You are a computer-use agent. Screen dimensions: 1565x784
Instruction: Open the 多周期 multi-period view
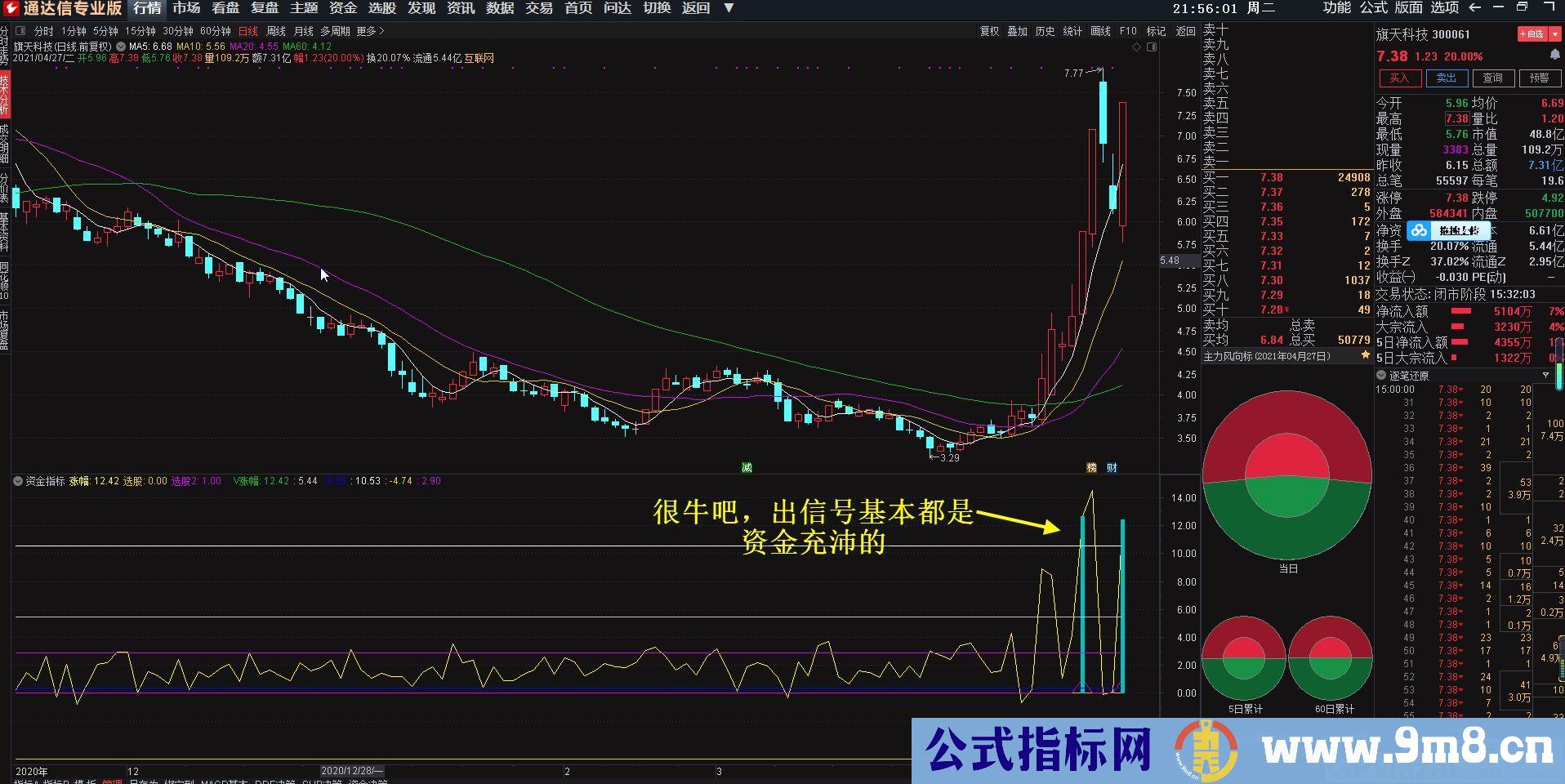click(x=335, y=31)
